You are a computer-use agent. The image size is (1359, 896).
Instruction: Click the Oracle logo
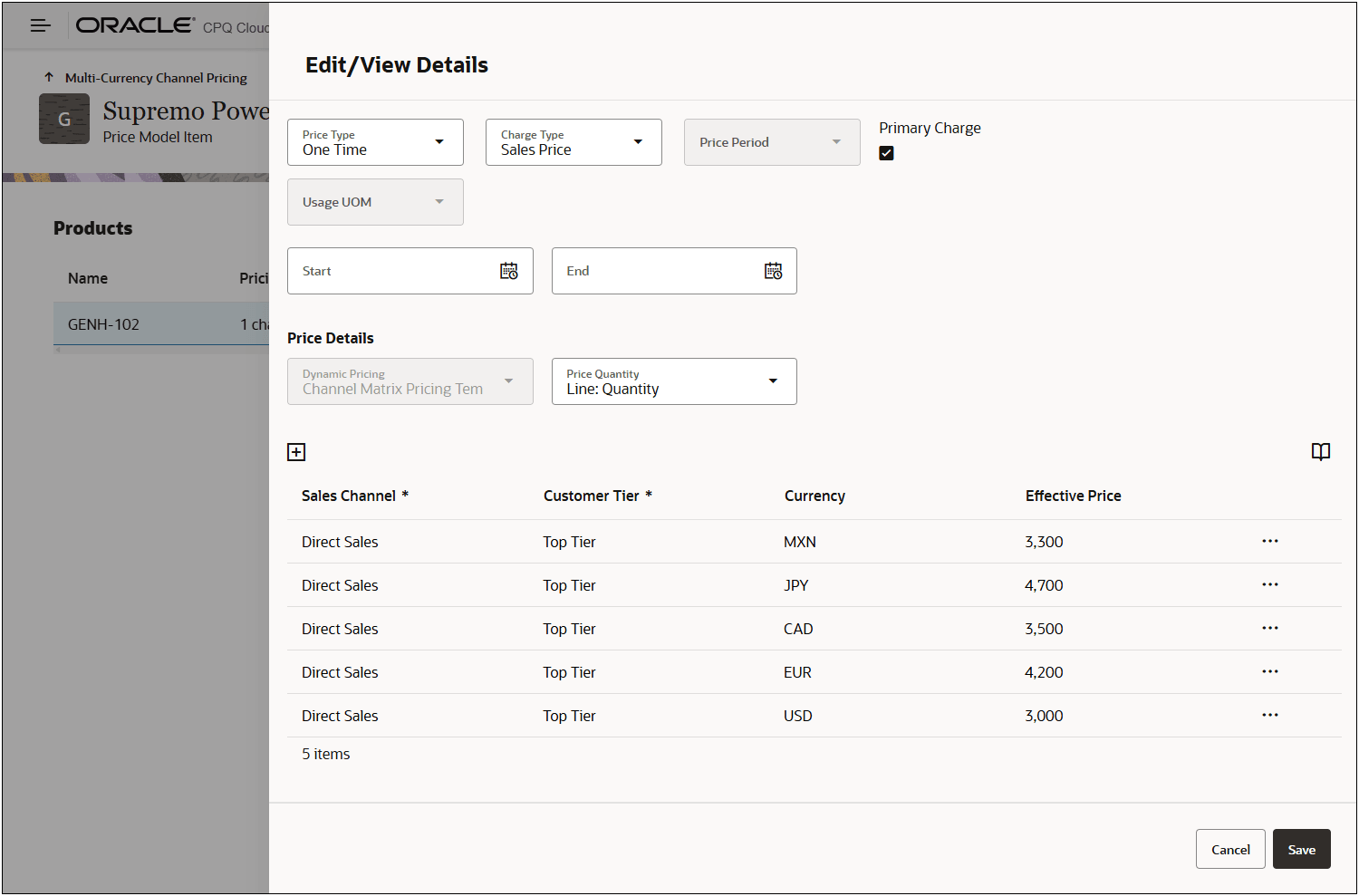(135, 25)
